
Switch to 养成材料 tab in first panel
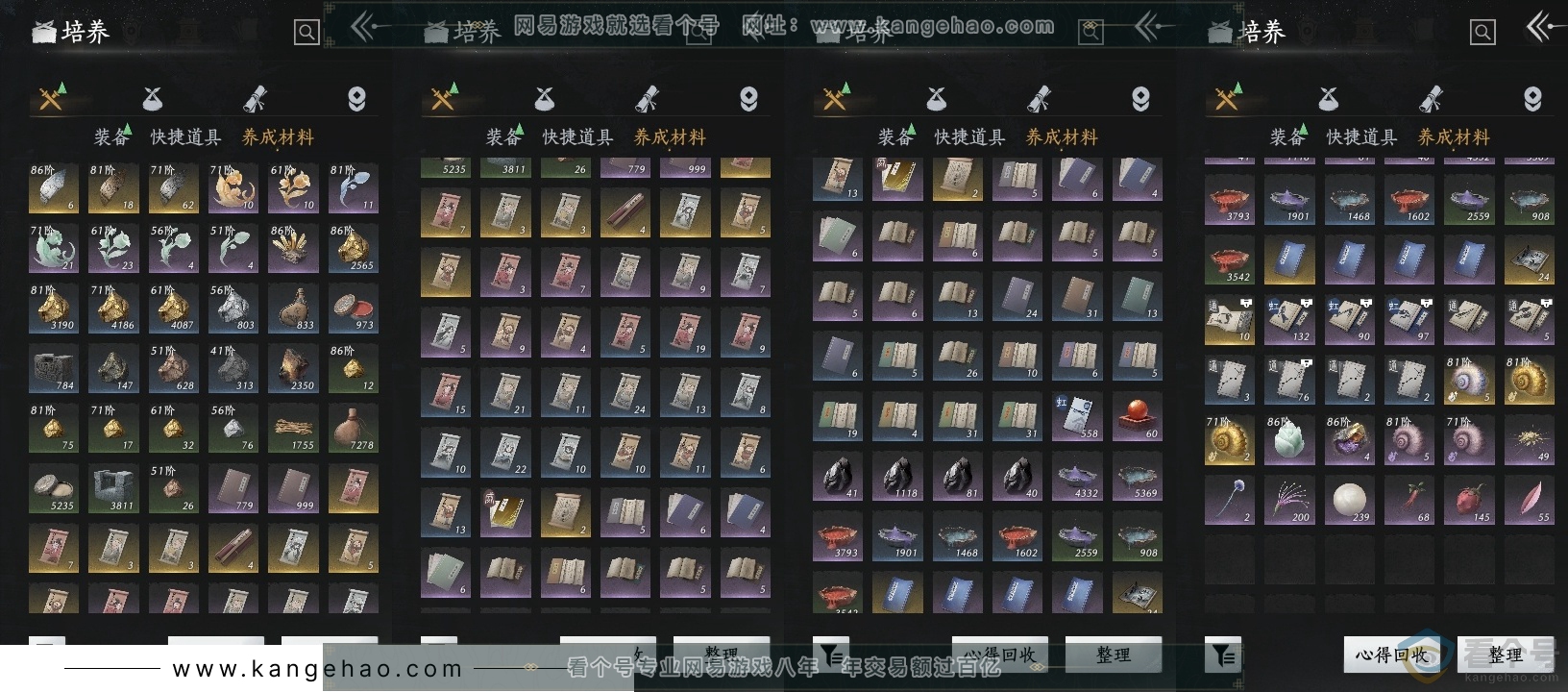coord(278,137)
